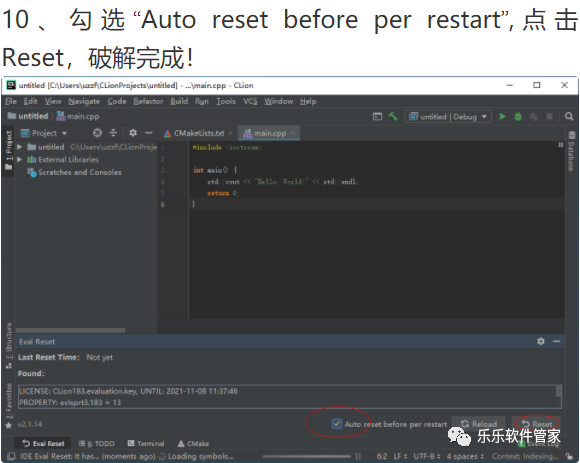Open the Edit menu
This screenshot has width=580, height=463.
tap(30, 101)
